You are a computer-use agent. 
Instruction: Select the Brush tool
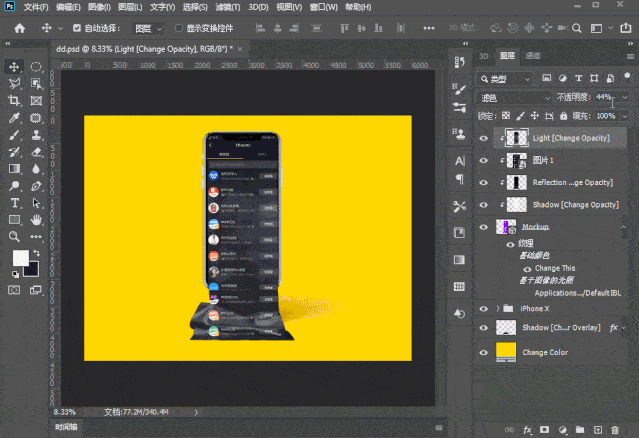point(14,135)
